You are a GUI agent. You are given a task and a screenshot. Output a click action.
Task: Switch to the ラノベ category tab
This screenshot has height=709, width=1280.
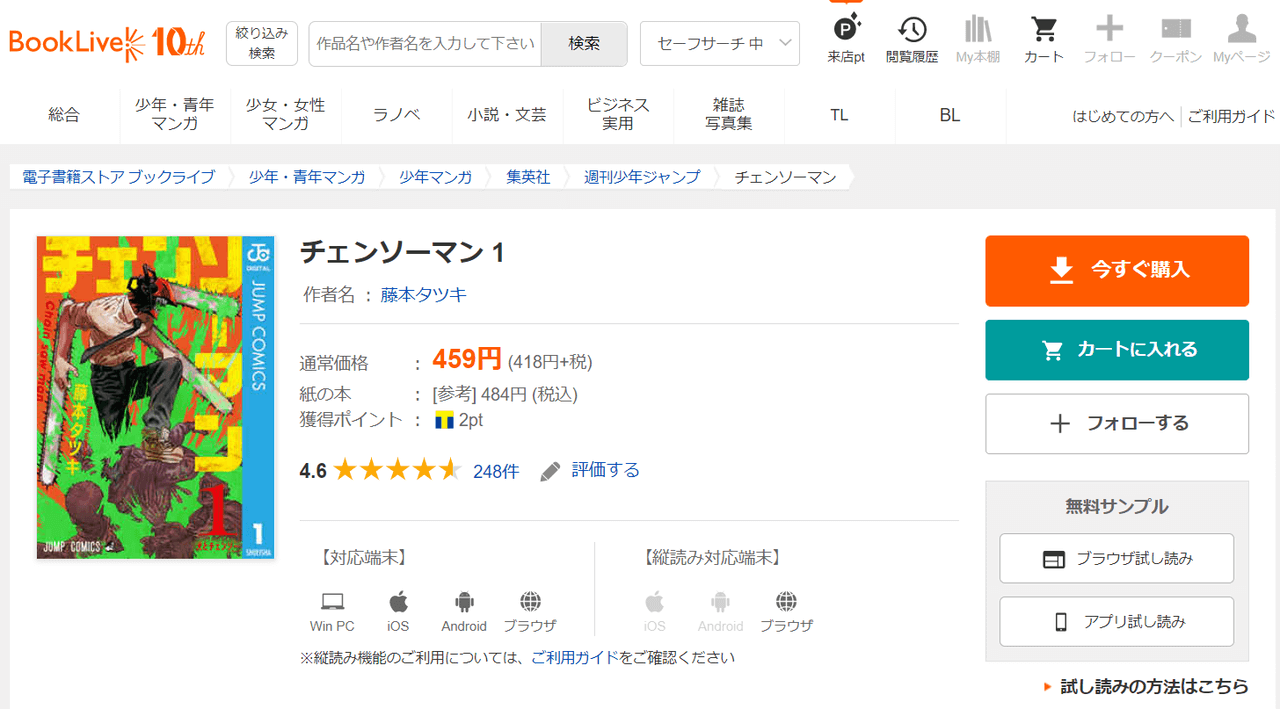397,115
